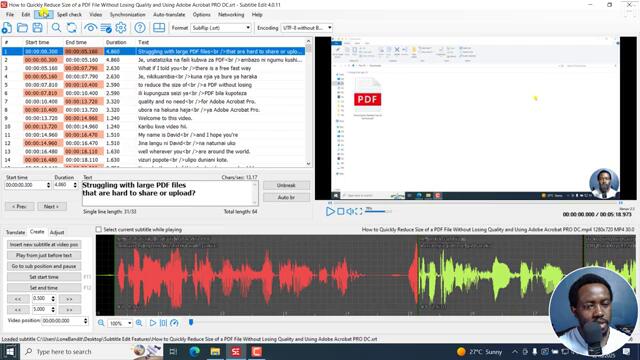Open Settings via gear icon
This screenshot has height=360, width=640.
click(x=121, y=28)
